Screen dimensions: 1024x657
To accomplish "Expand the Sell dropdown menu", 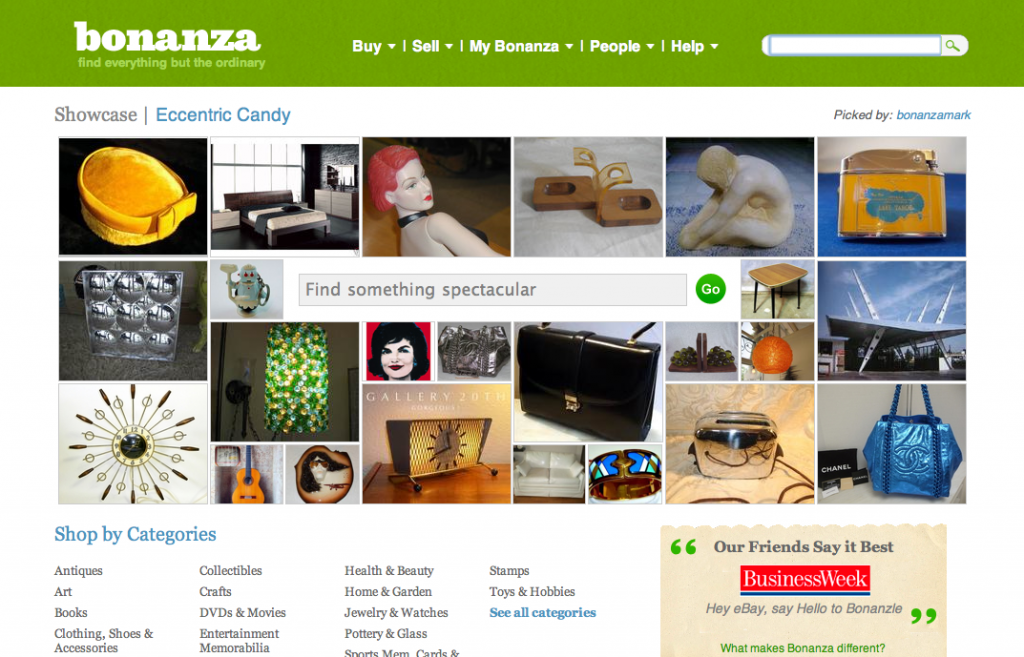I will tap(432, 46).
